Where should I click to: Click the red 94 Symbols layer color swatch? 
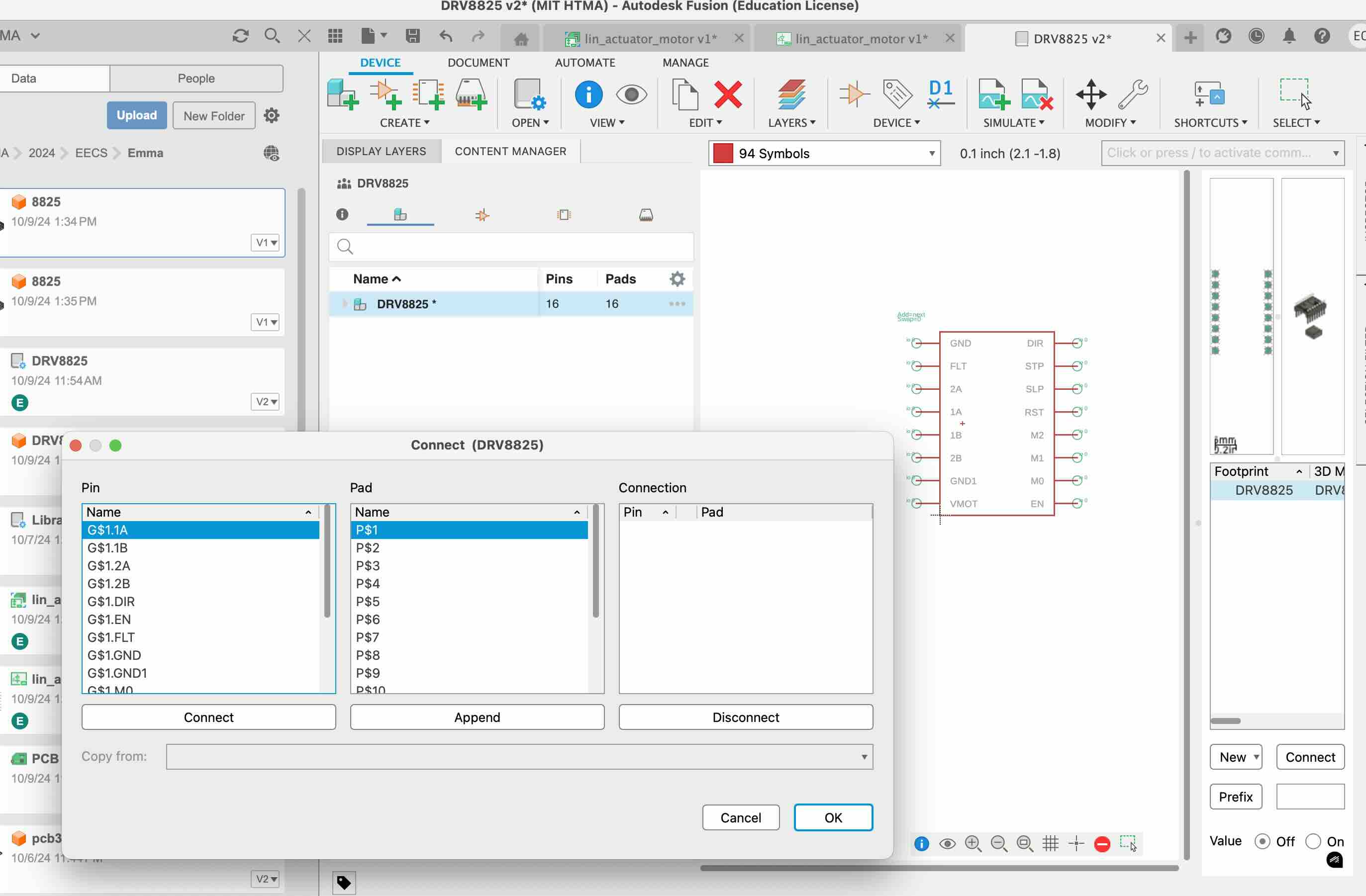tap(723, 153)
